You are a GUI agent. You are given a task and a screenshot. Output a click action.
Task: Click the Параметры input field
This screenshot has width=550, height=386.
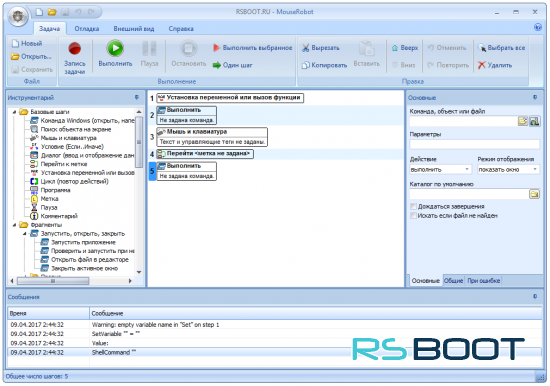[x=475, y=144]
